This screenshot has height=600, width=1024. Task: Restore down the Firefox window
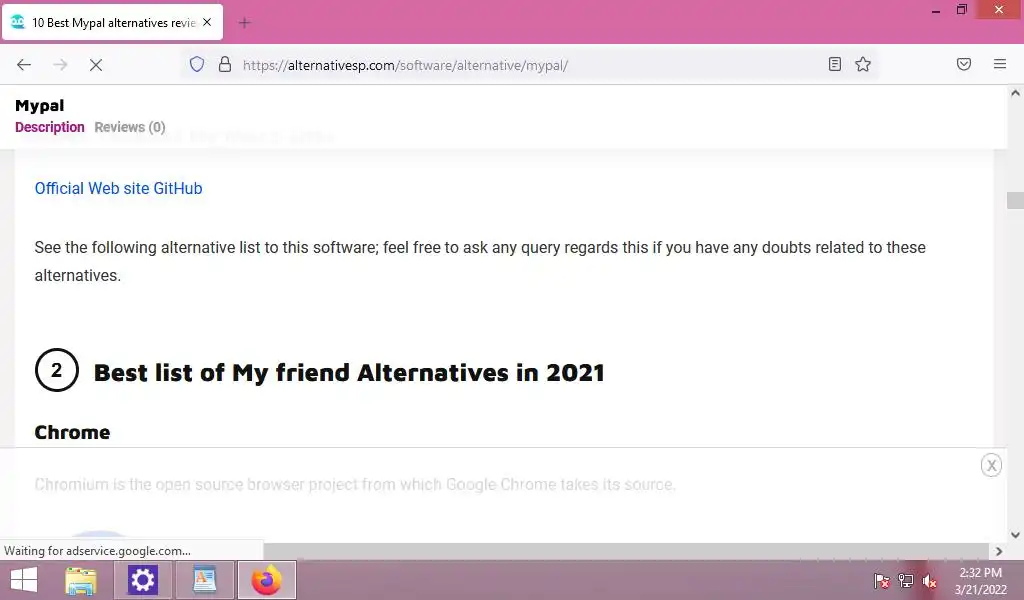[x=962, y=10]
